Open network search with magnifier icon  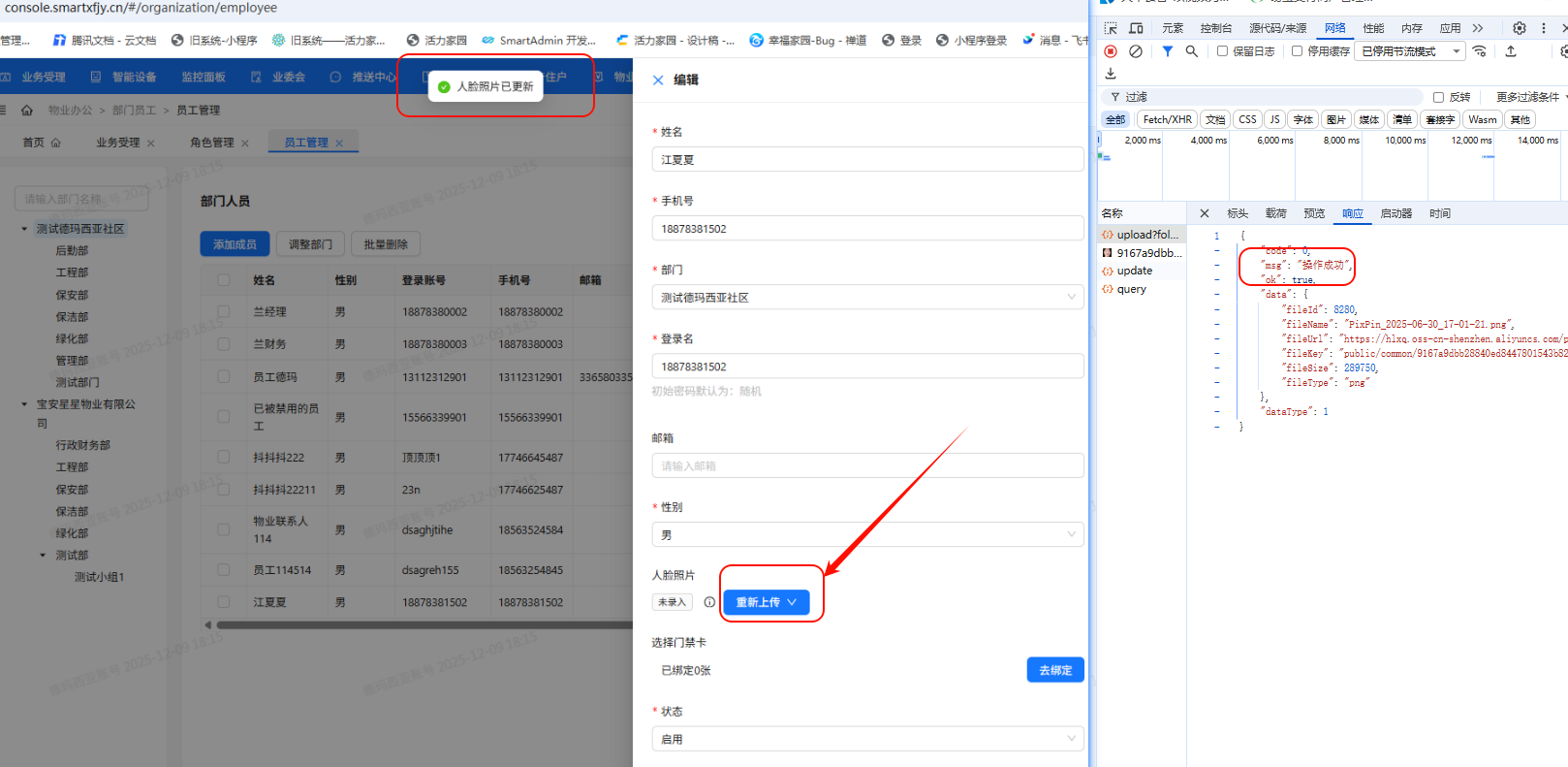1192,51
